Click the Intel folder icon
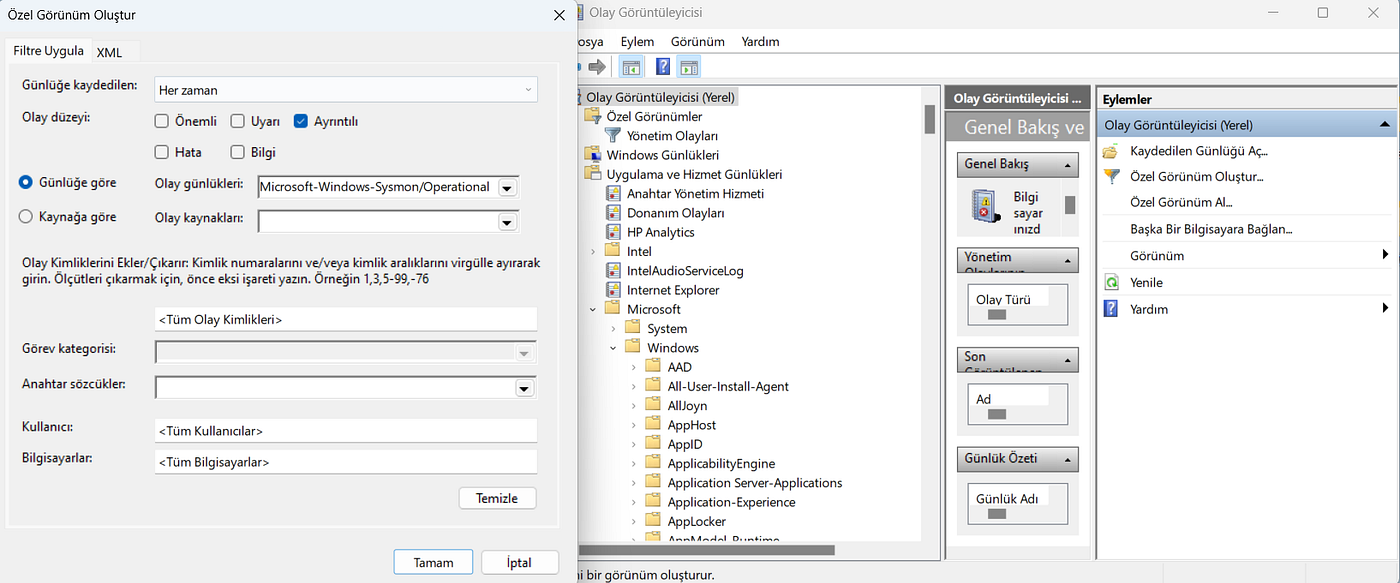 coord(613,251)
